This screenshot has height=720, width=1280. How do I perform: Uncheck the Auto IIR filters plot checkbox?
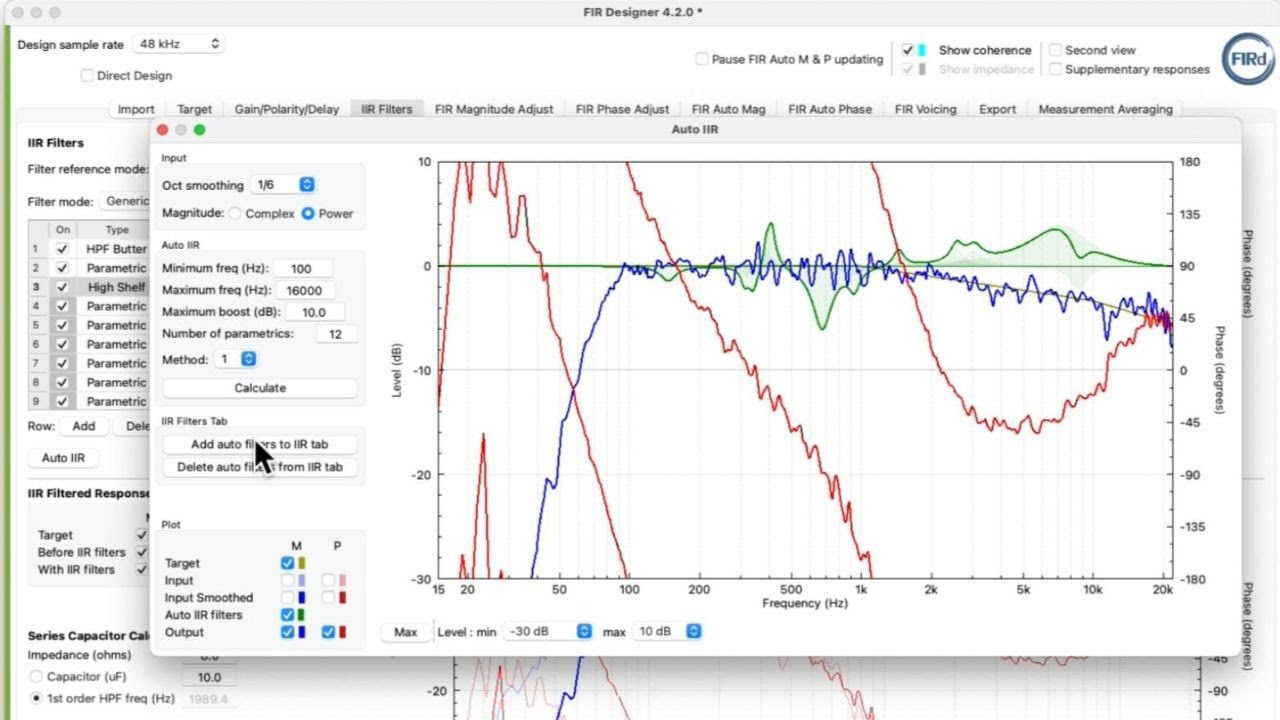tap(288, 615)
